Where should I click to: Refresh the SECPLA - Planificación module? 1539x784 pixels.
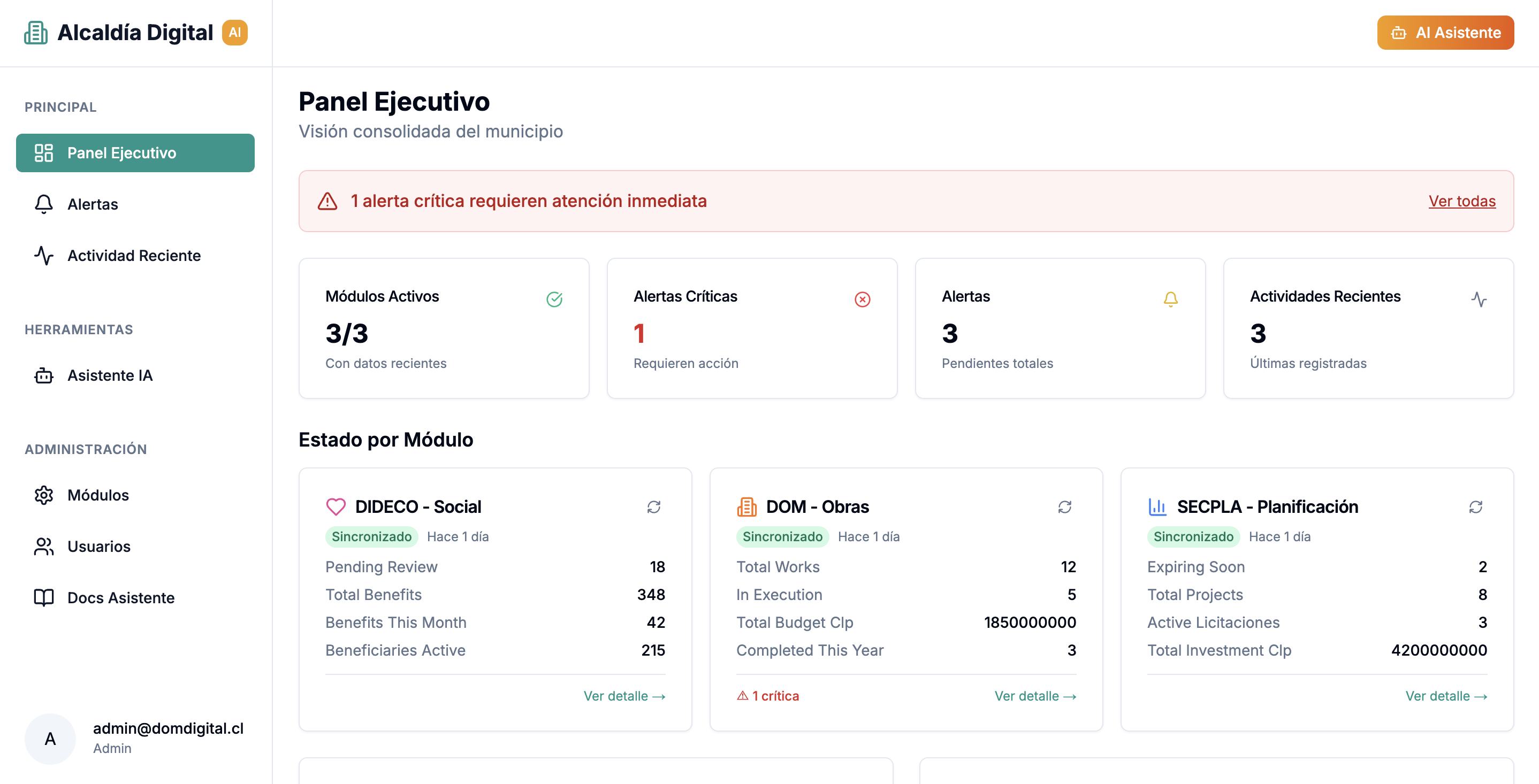pos(1476,507)
